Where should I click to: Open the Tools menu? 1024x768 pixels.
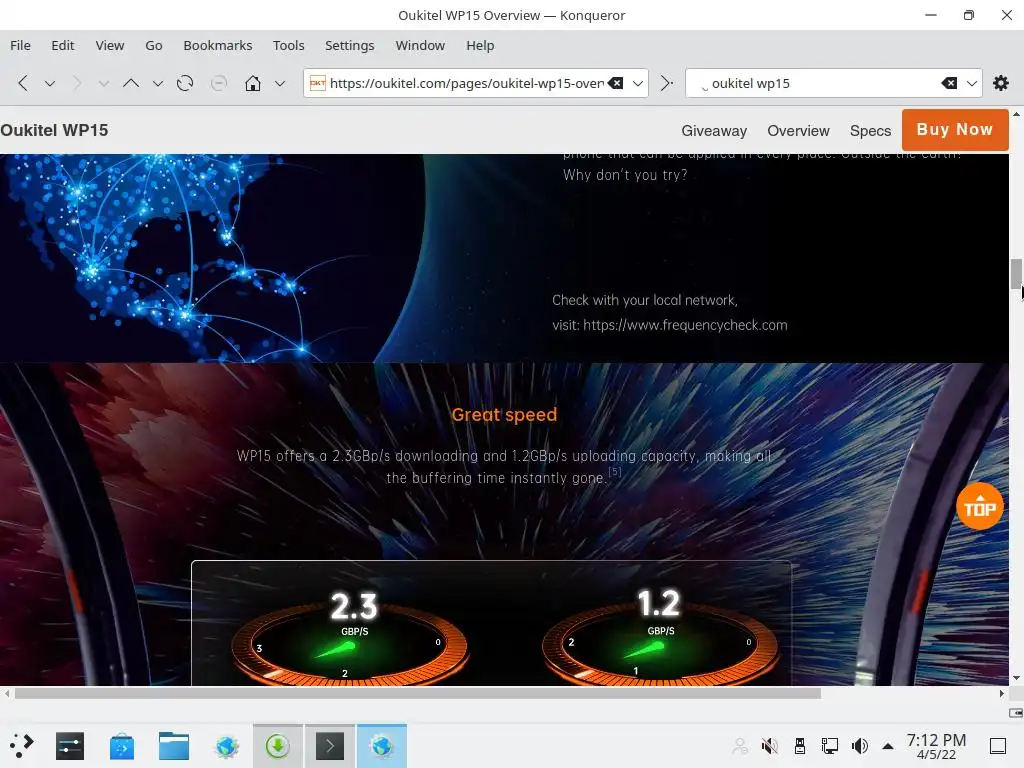point(289,46)
